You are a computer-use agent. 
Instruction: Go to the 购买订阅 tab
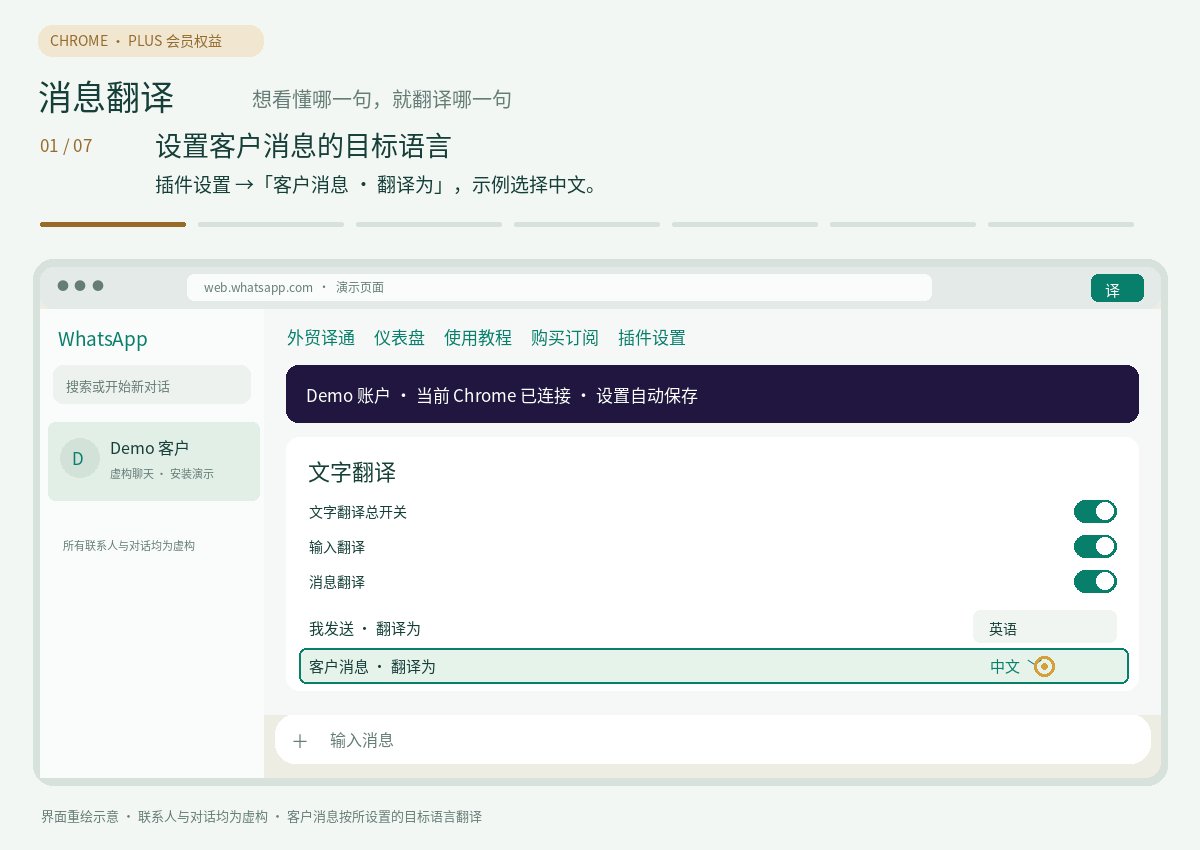(x=565, y=338)
